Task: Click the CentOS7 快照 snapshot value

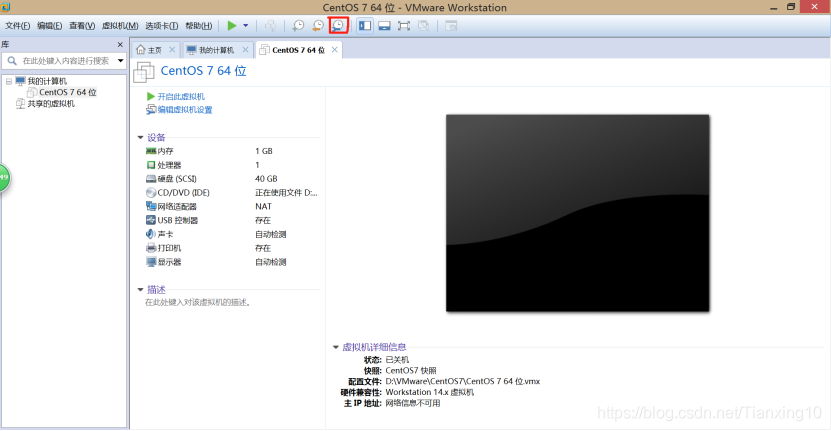Action: [411, 371]
